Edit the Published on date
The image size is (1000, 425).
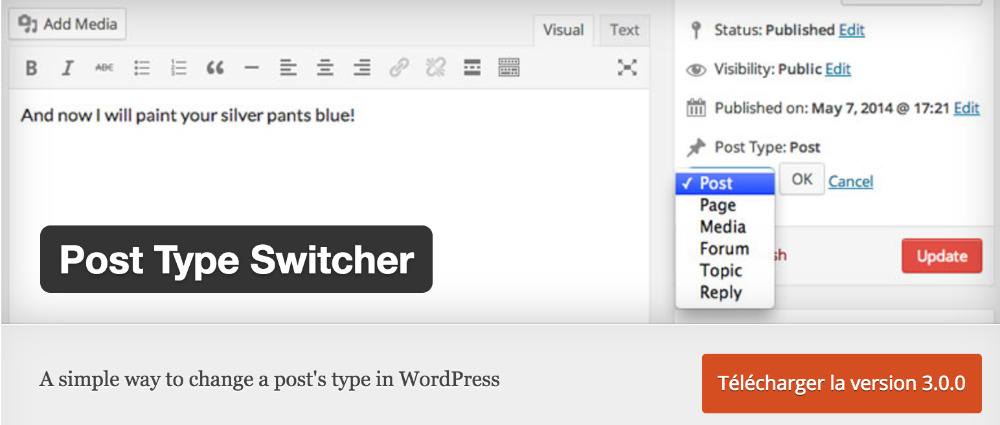[x=967, y=108]
